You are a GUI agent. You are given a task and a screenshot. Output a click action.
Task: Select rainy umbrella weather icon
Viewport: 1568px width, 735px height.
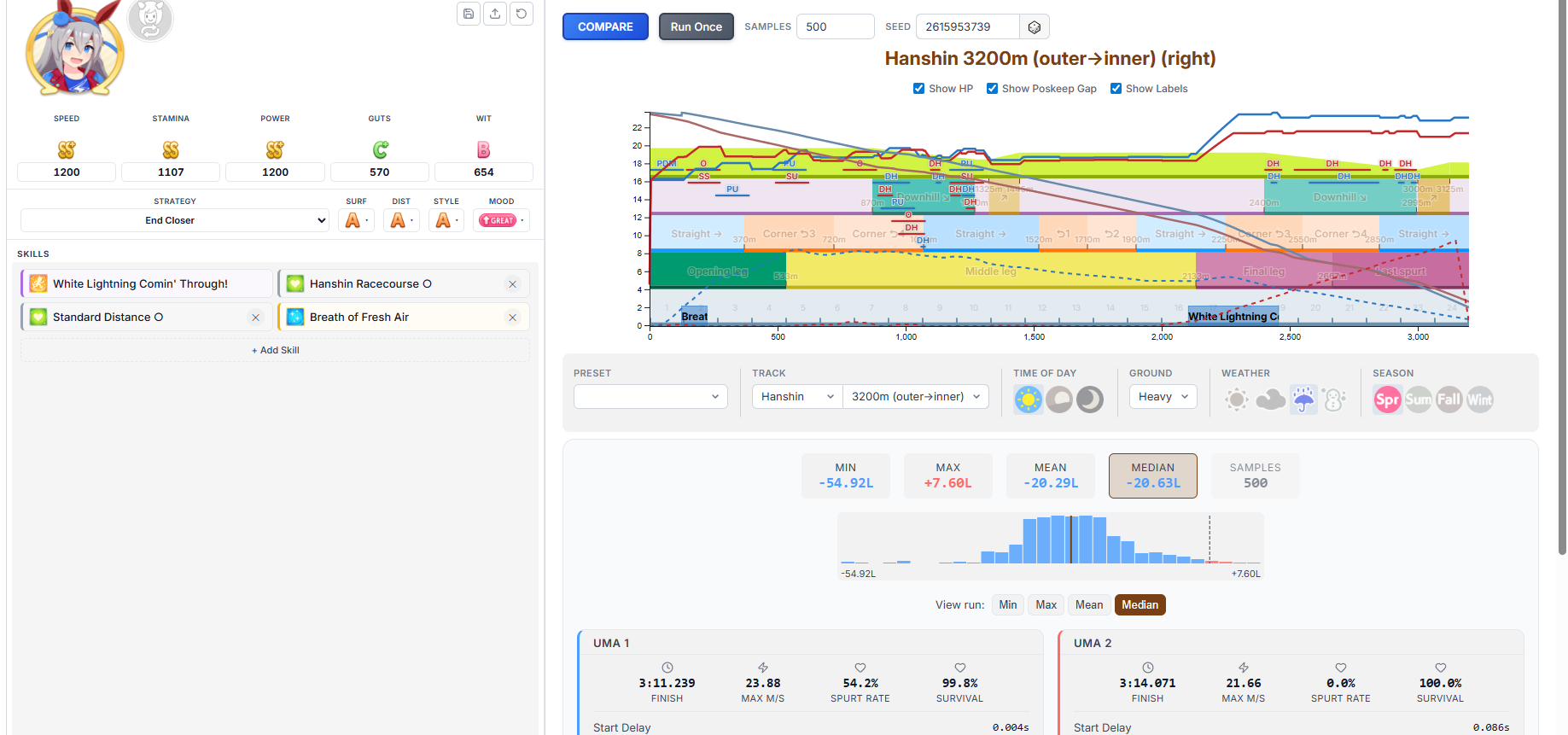[x=1303, y=400]
